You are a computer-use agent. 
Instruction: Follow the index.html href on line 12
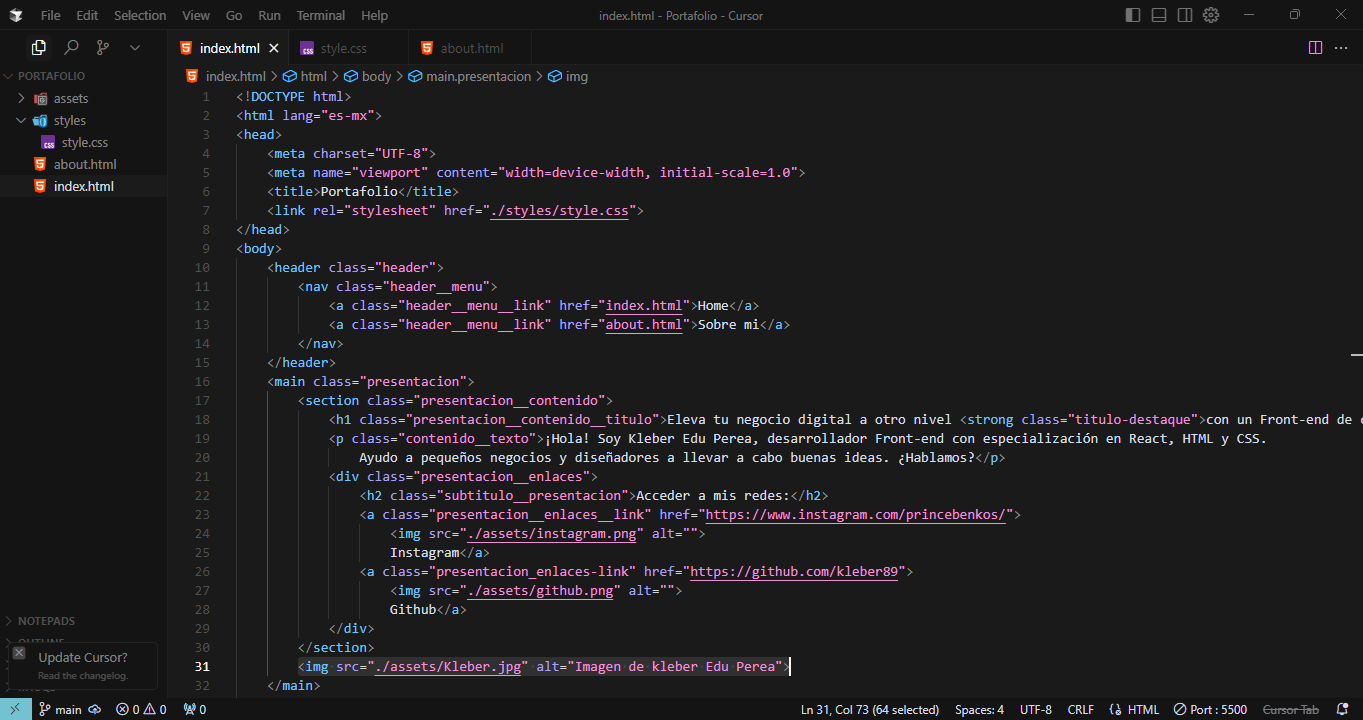644,305
